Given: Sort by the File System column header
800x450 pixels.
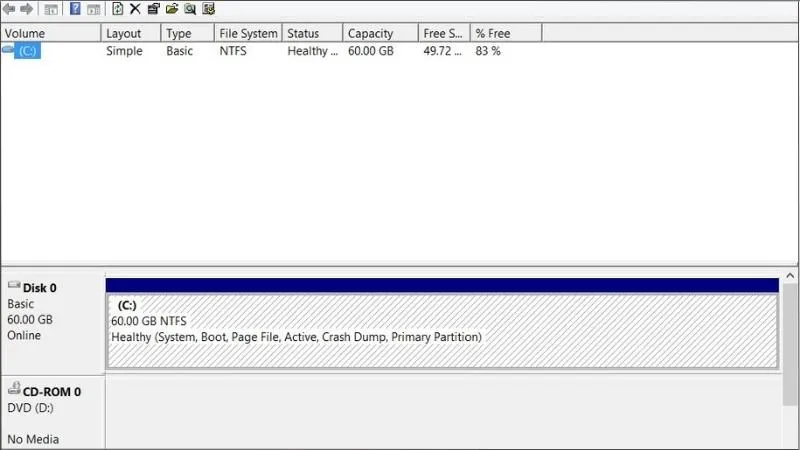Looking at the screenshot, I should (248, 33).
